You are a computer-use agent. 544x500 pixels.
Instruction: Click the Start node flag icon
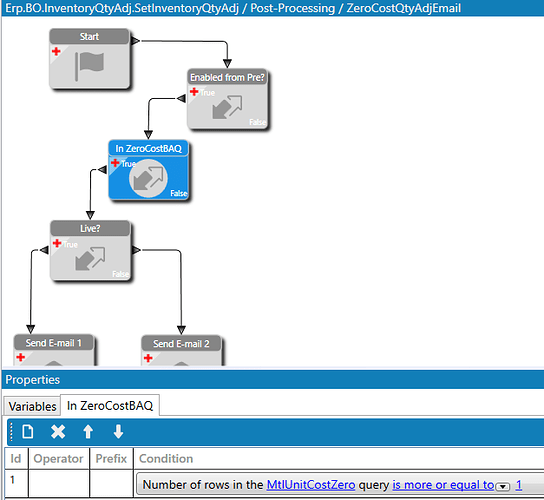[90, 66]
